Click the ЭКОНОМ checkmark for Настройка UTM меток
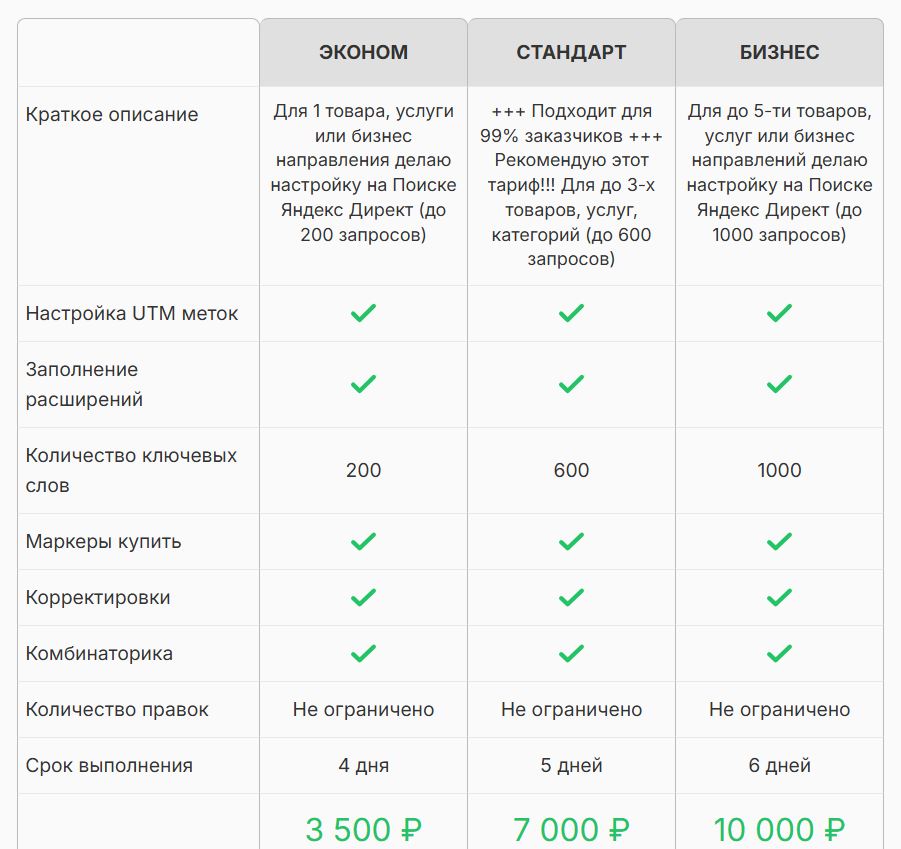Screen dimensions: 901x849 [363, 313]
